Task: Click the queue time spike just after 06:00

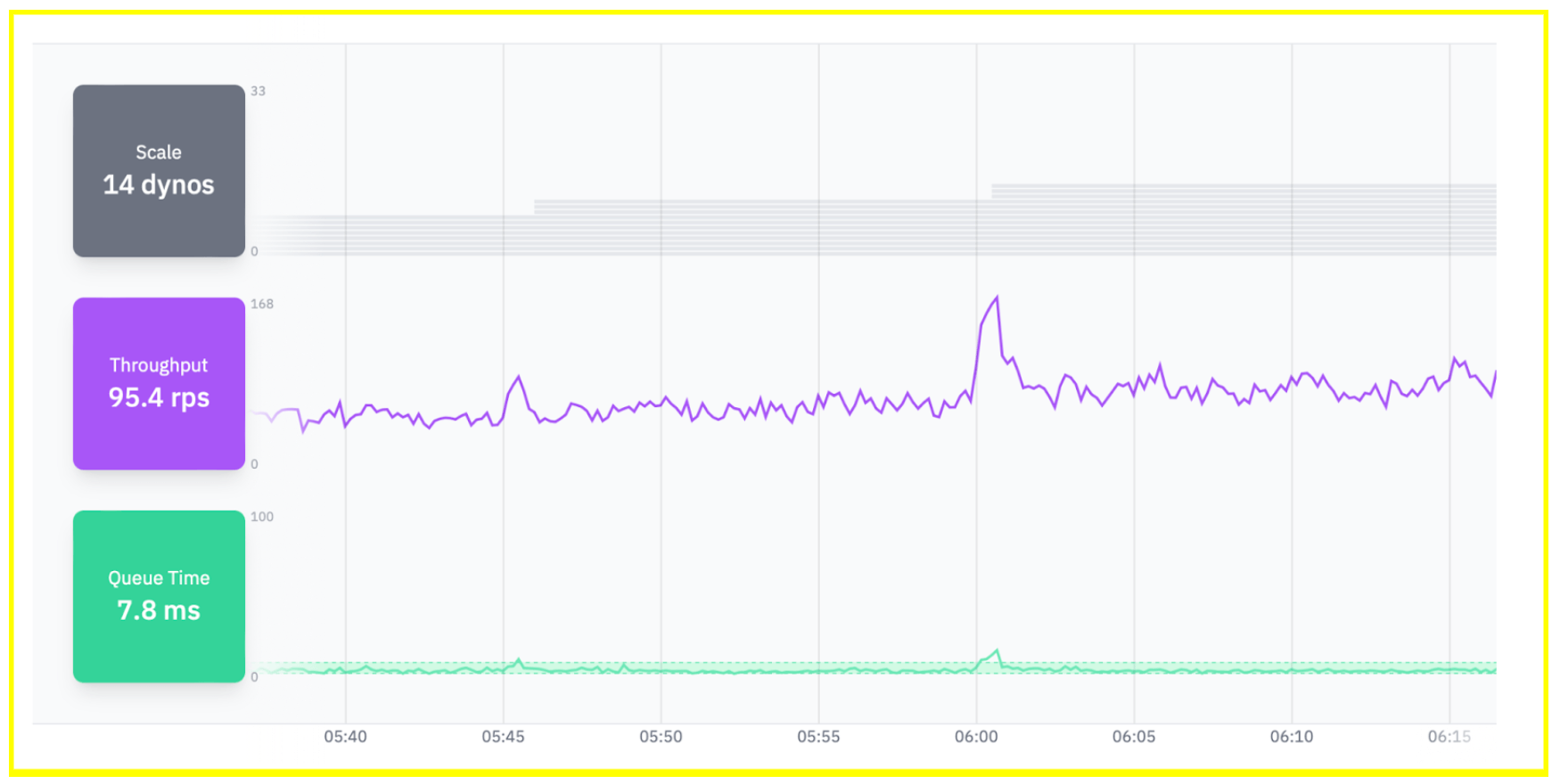Action: [x=997, y=651]
